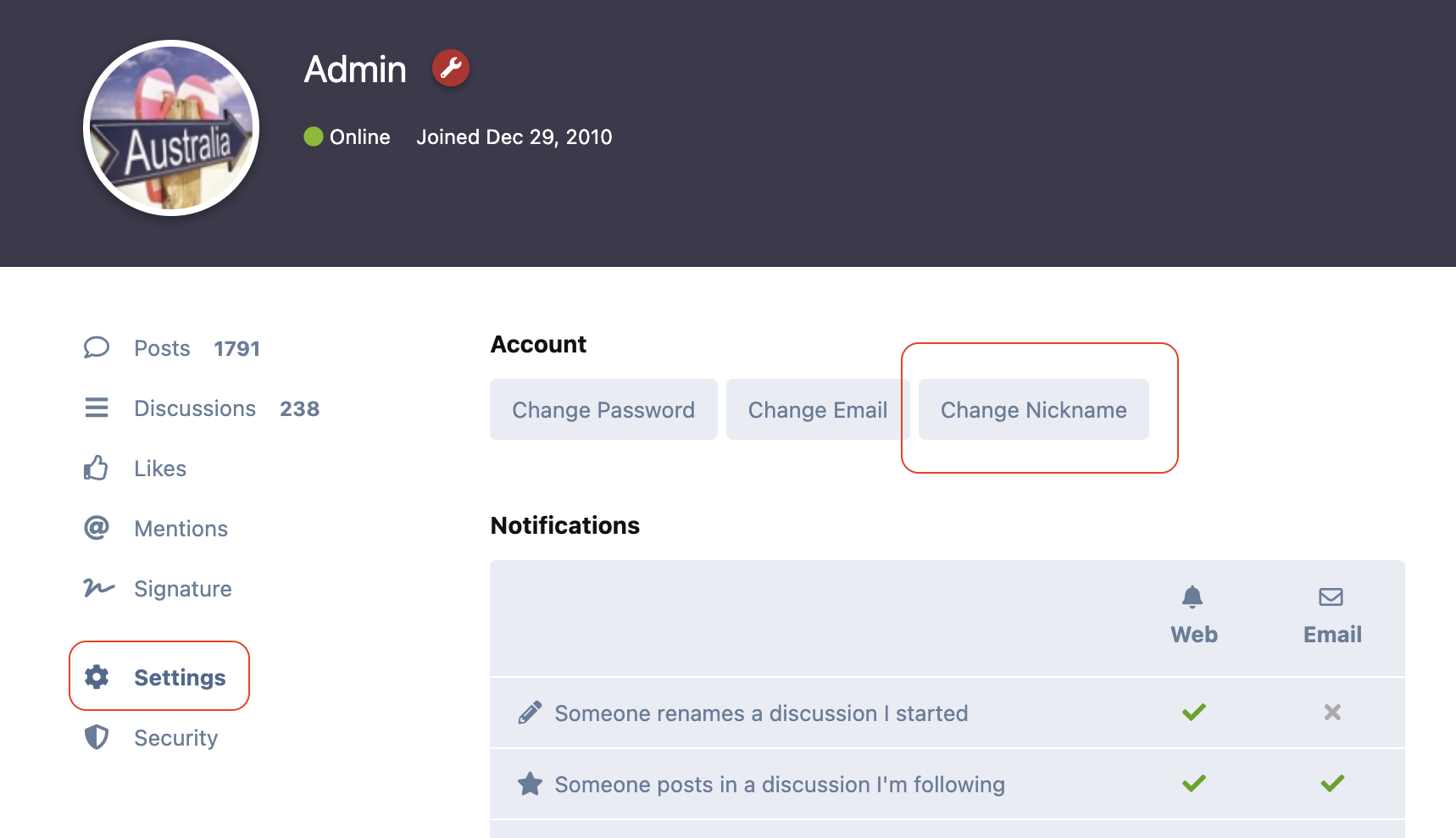The width and height of the screenshot is (1456, 838).
Task: Click the Signature scribble icon
Action: (x=98, y=588)
